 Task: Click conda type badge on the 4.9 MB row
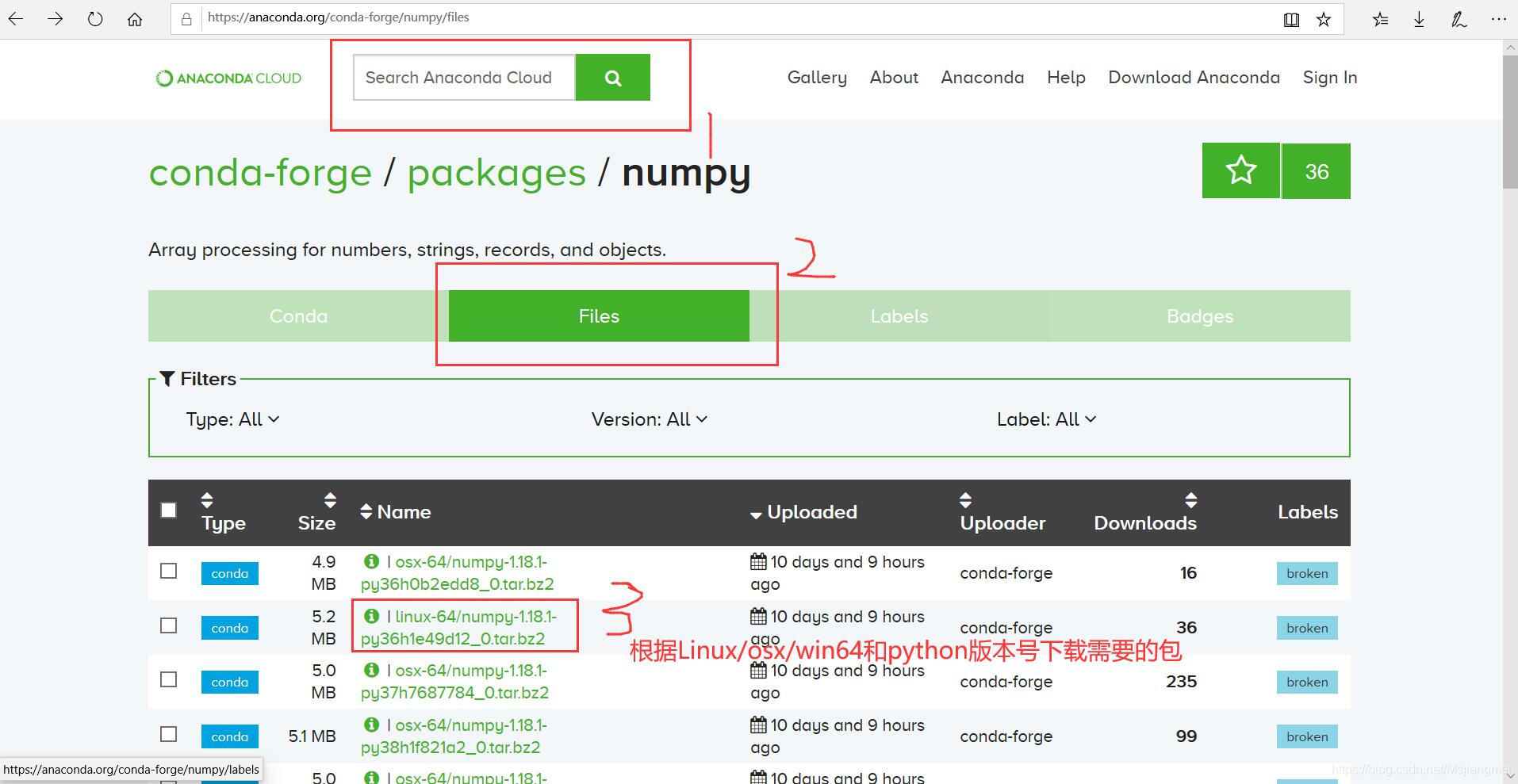[230, 573]
